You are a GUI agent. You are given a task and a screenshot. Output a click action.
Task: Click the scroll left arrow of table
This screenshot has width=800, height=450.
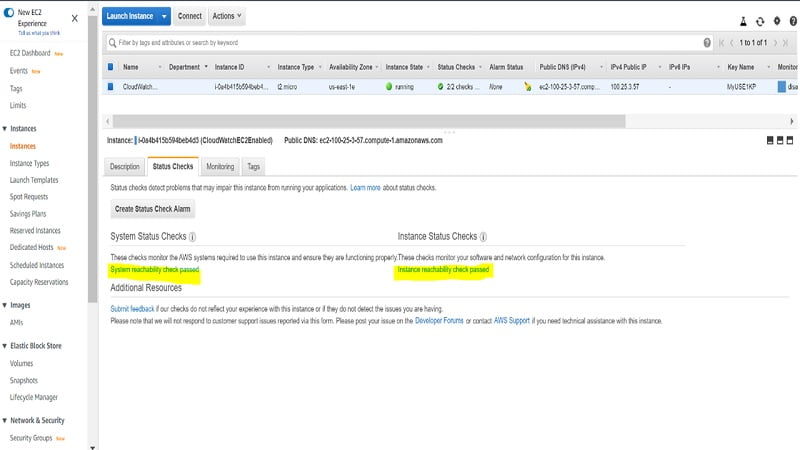(x=108, y=121)
